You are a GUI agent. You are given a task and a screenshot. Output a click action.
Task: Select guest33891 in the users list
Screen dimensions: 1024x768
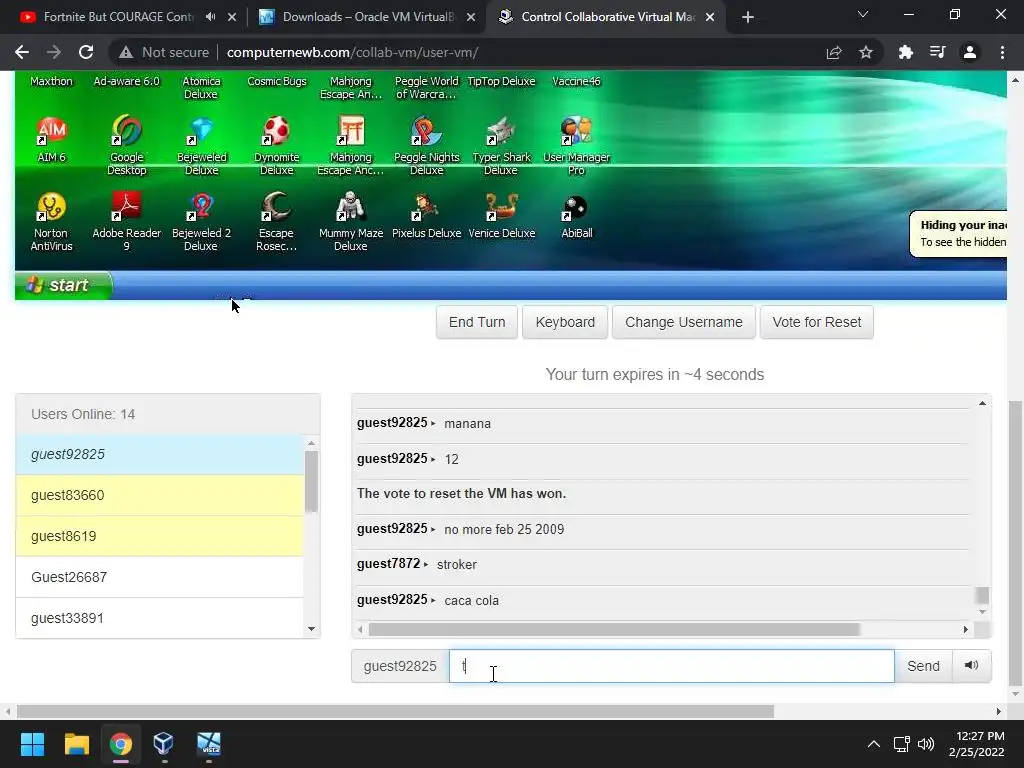point(160,618)
